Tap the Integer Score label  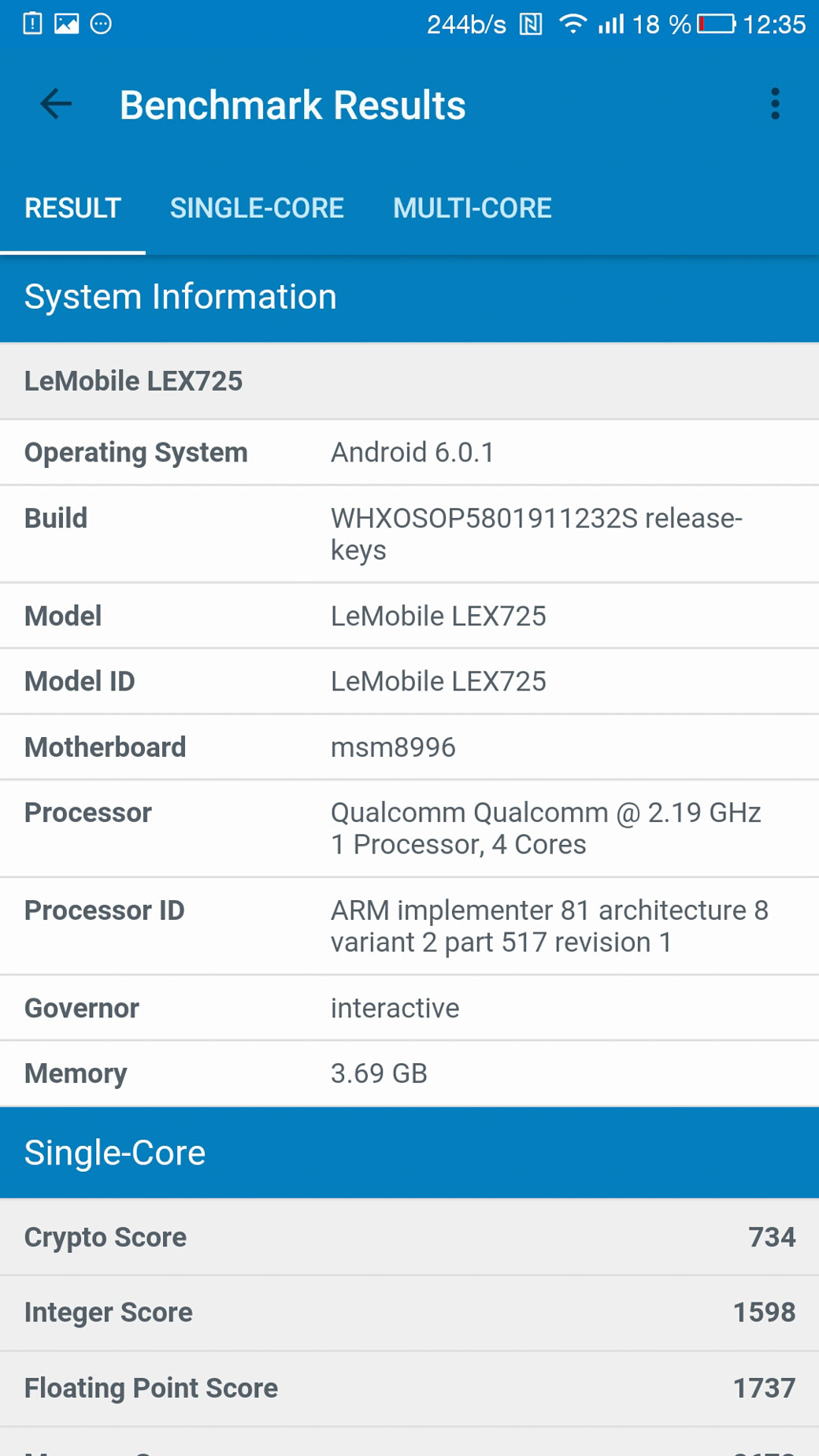click(109, 1313)
